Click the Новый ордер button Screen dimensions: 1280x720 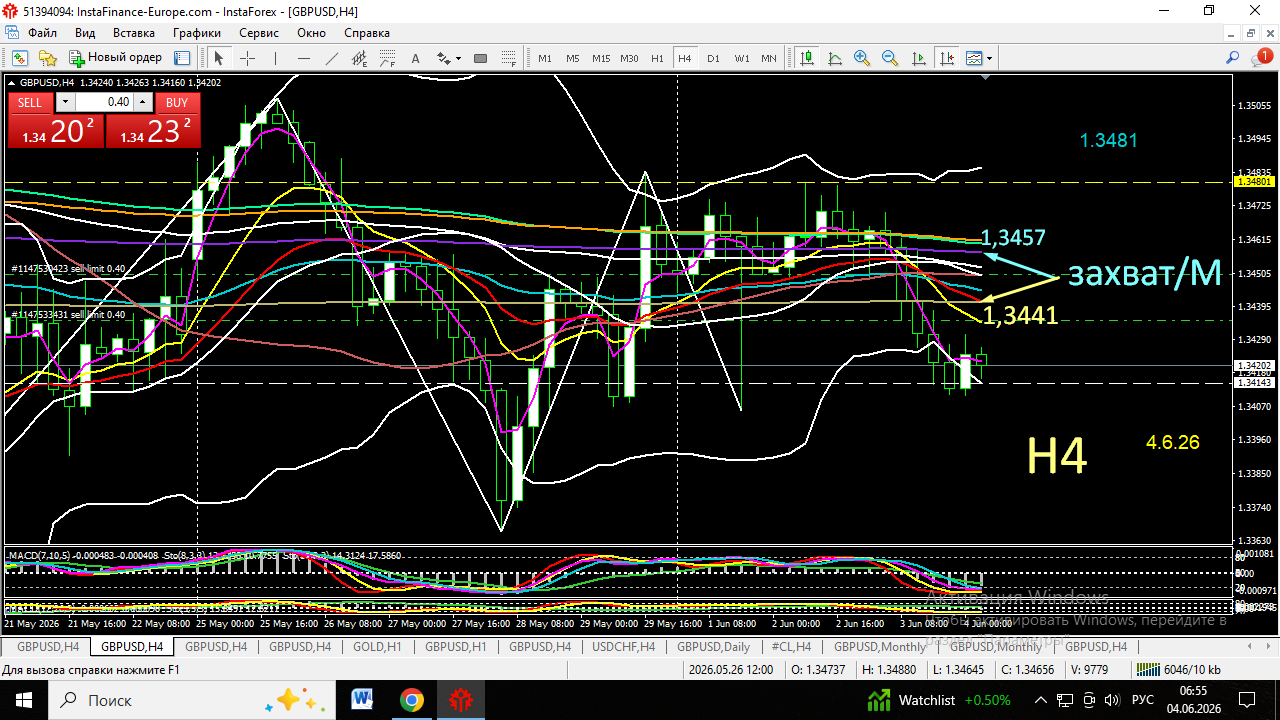(115, 58)
